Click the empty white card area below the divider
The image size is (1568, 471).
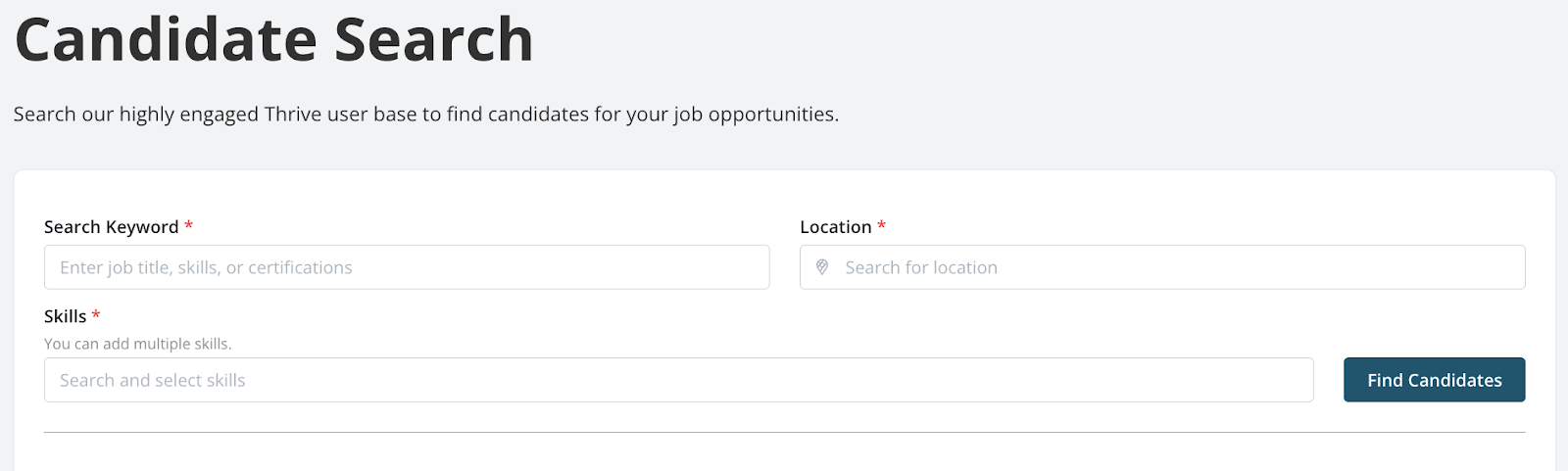click(784, 453)
